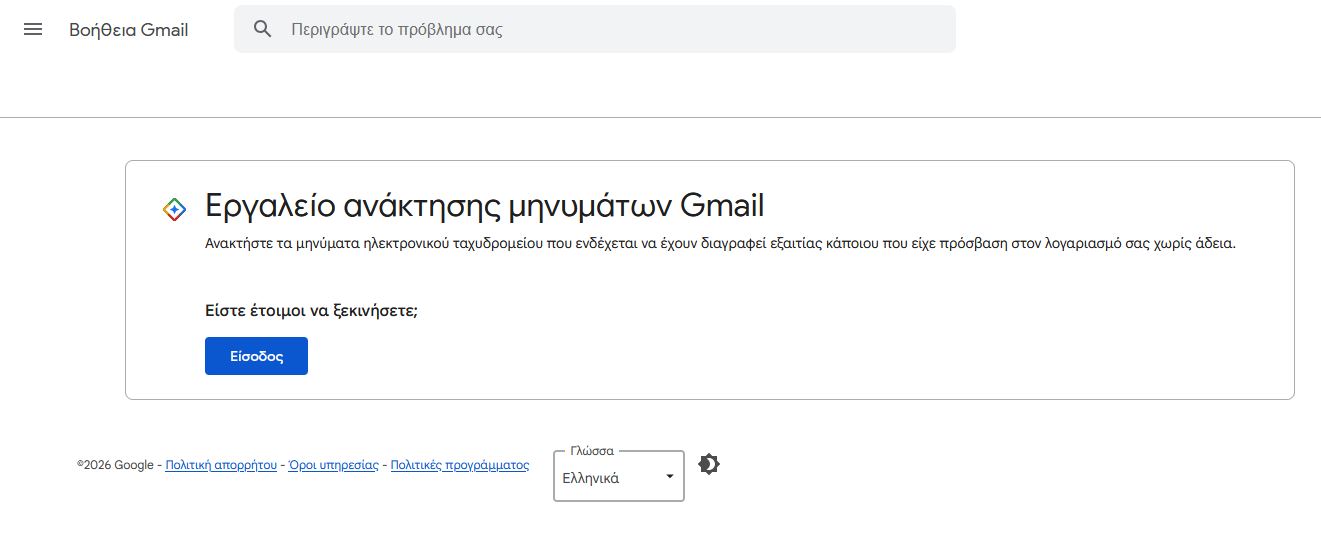Click the ©2026 Google copyright text
1321x546 pixels.
[x=115, y=465]
